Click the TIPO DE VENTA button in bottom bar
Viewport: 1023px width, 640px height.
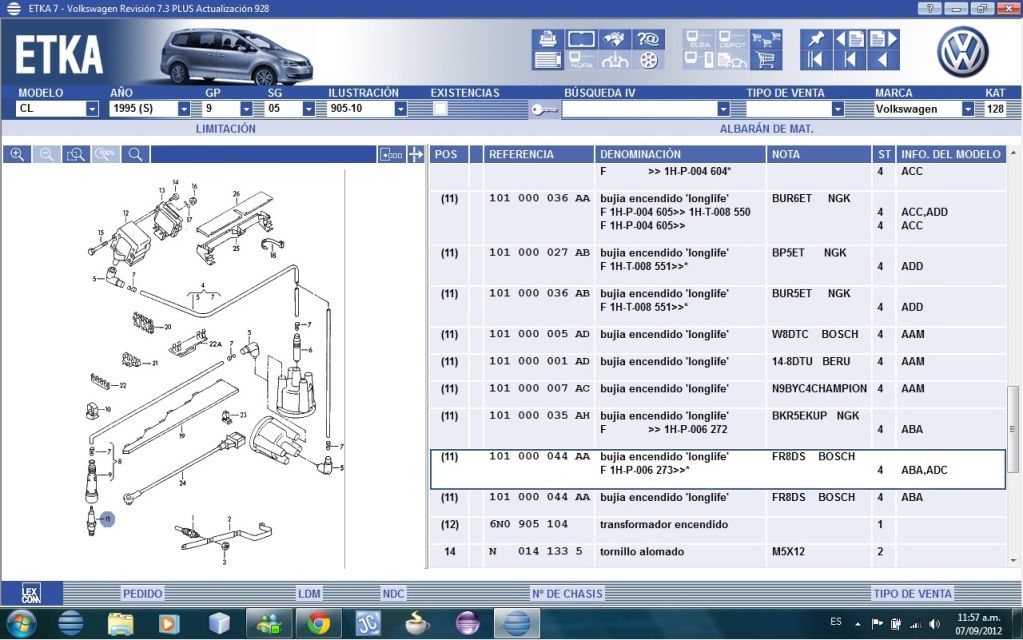(x=912, y=594)
